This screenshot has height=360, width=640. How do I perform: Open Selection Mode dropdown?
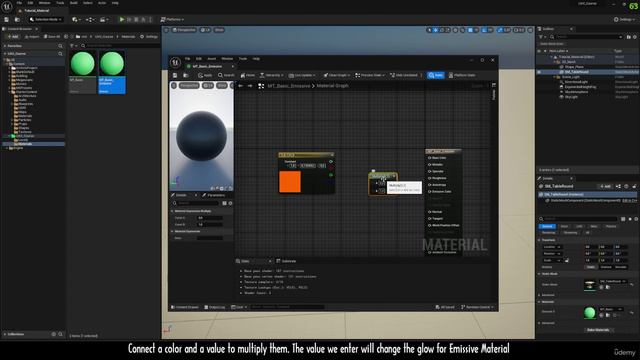(46, 20)
